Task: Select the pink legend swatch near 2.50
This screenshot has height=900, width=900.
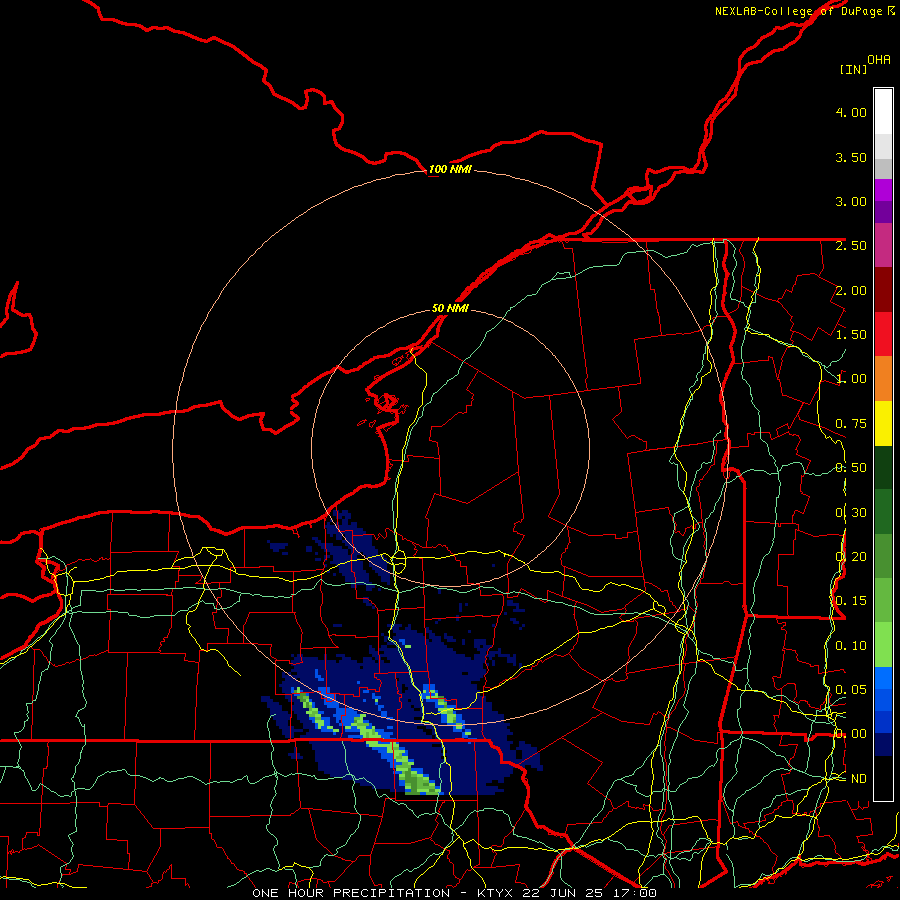Action: (x=883, y=245)
